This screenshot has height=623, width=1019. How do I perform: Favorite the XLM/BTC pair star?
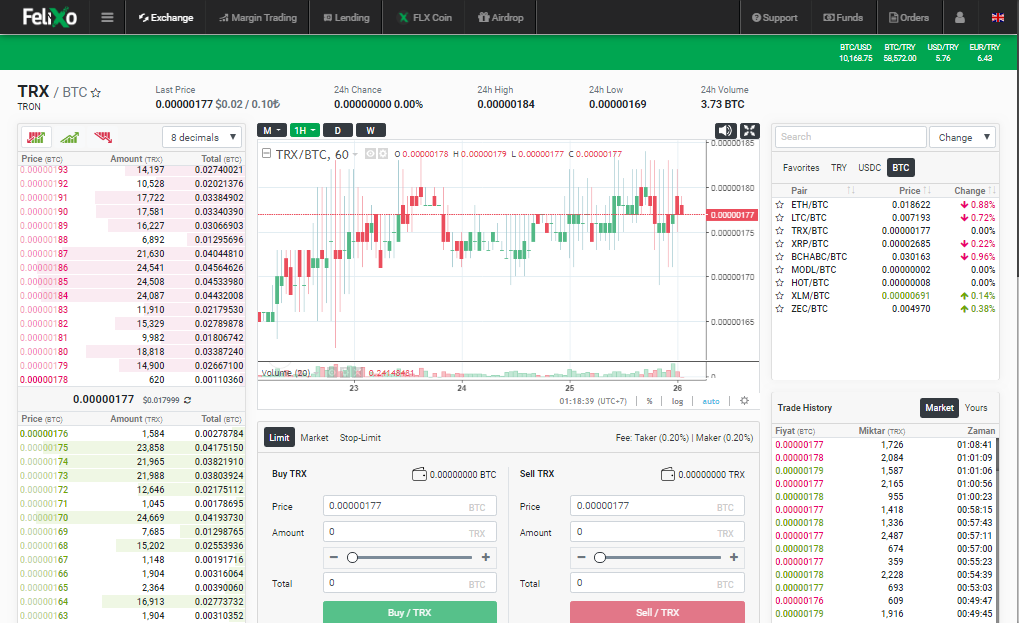[779, 296]
